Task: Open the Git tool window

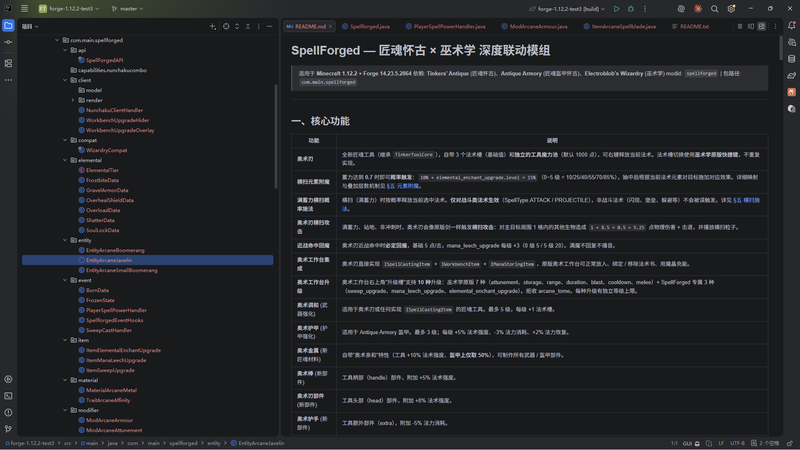Action: coord(8,429)
